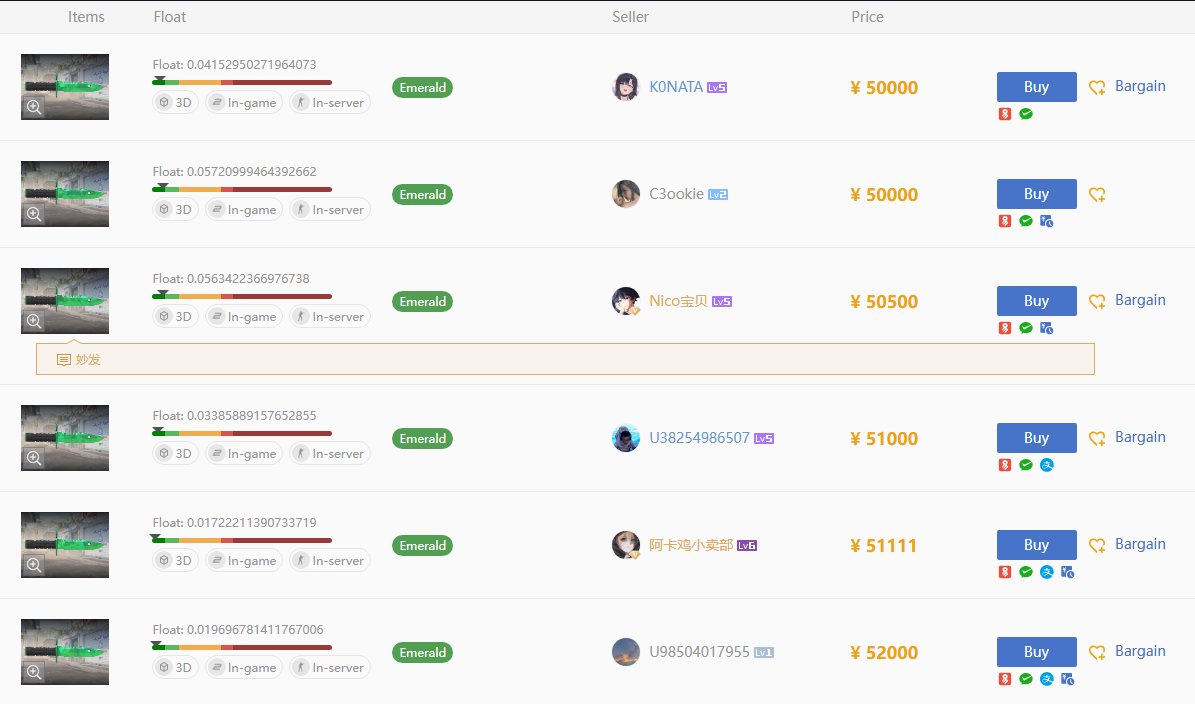Click WeChat pay icon in C3ookie's row
The width and height of the screenshot is (1195, 704).
(1026, 221)
